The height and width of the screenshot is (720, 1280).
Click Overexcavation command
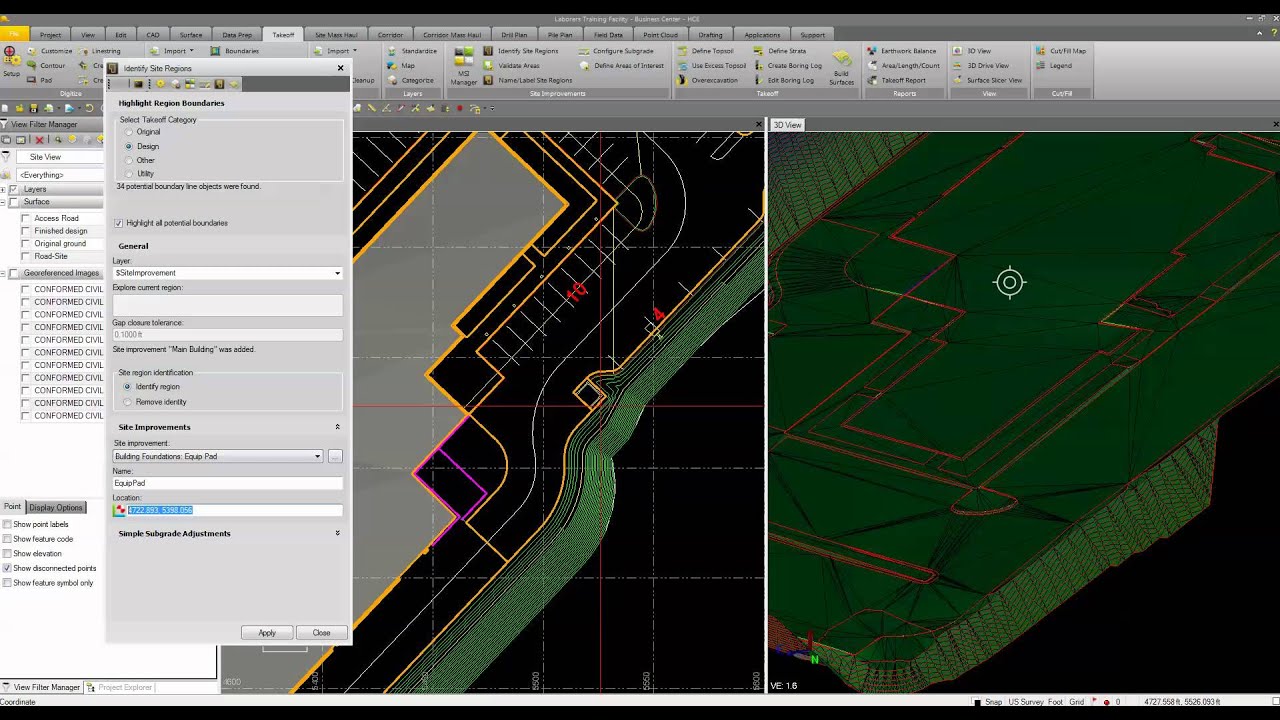pyautogui.click(x=707, y=80)
